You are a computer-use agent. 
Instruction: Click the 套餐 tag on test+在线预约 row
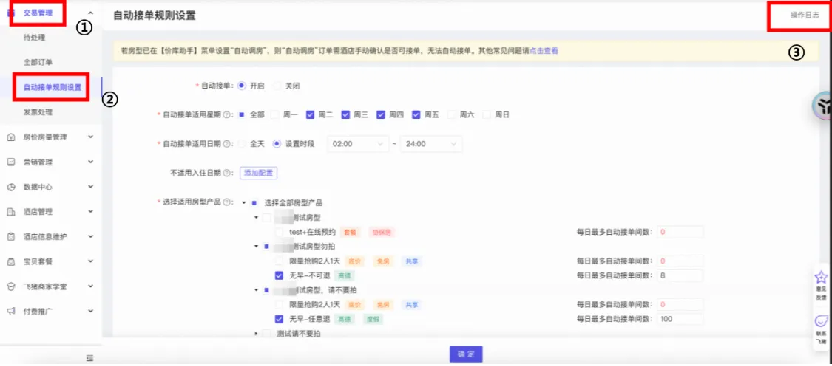[350, 232]
